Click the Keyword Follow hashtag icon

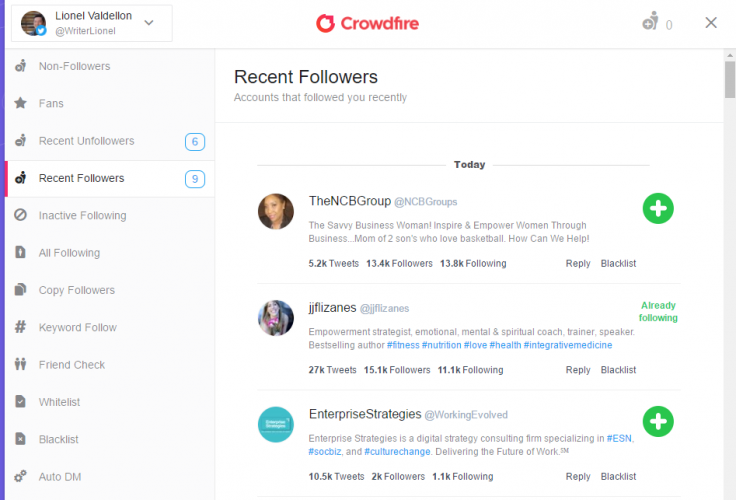20,327
